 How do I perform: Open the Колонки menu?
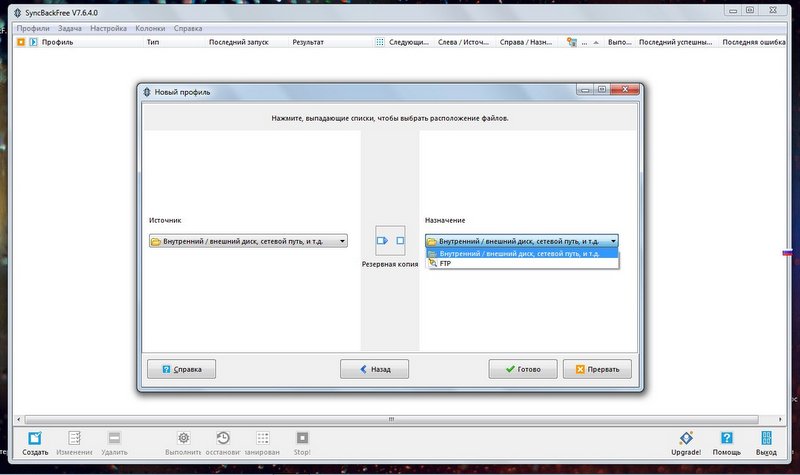pyautogui.click(x=150, y=29)
